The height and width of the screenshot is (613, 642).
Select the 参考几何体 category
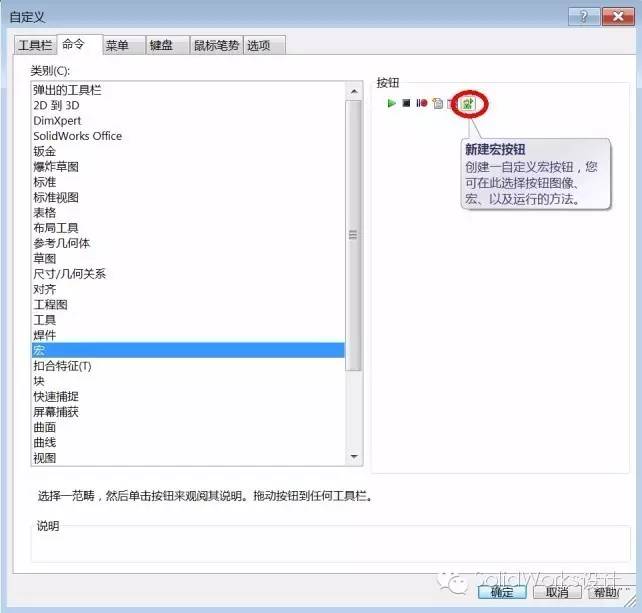coord(188,243)
